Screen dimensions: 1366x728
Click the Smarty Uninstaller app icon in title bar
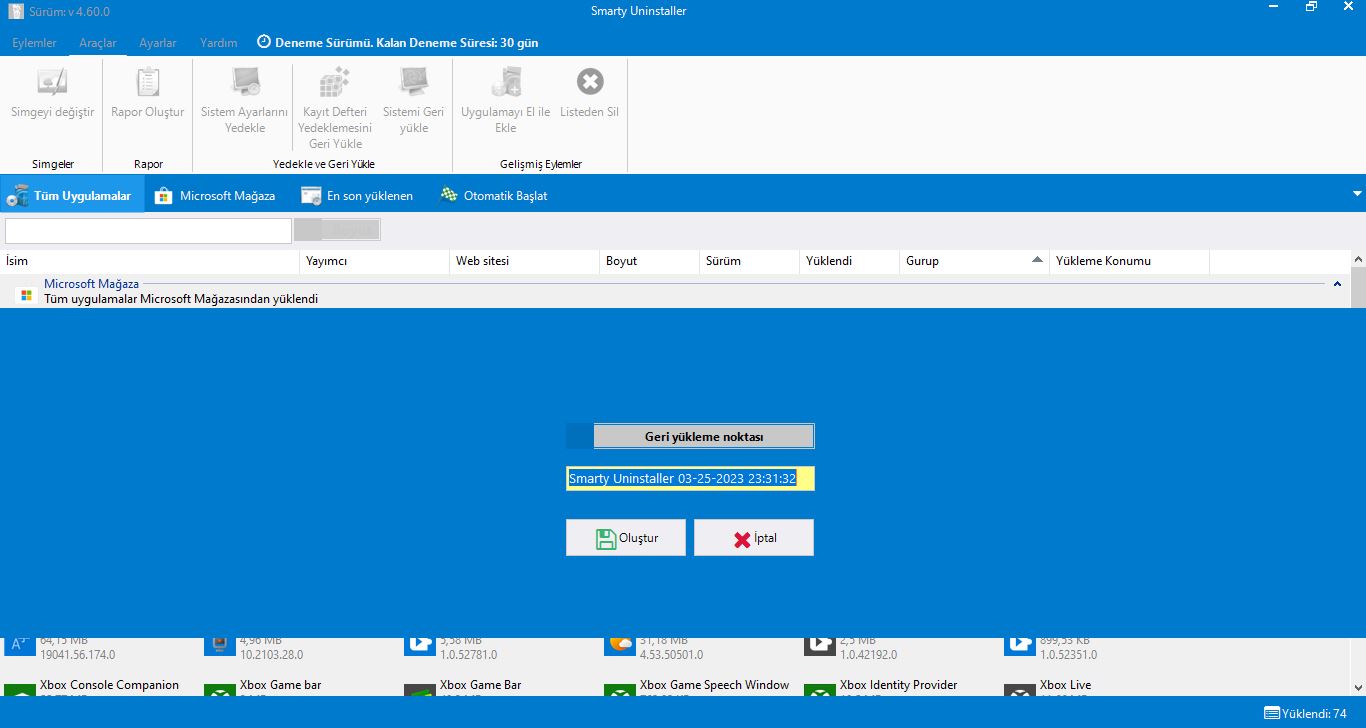(16, 11)
